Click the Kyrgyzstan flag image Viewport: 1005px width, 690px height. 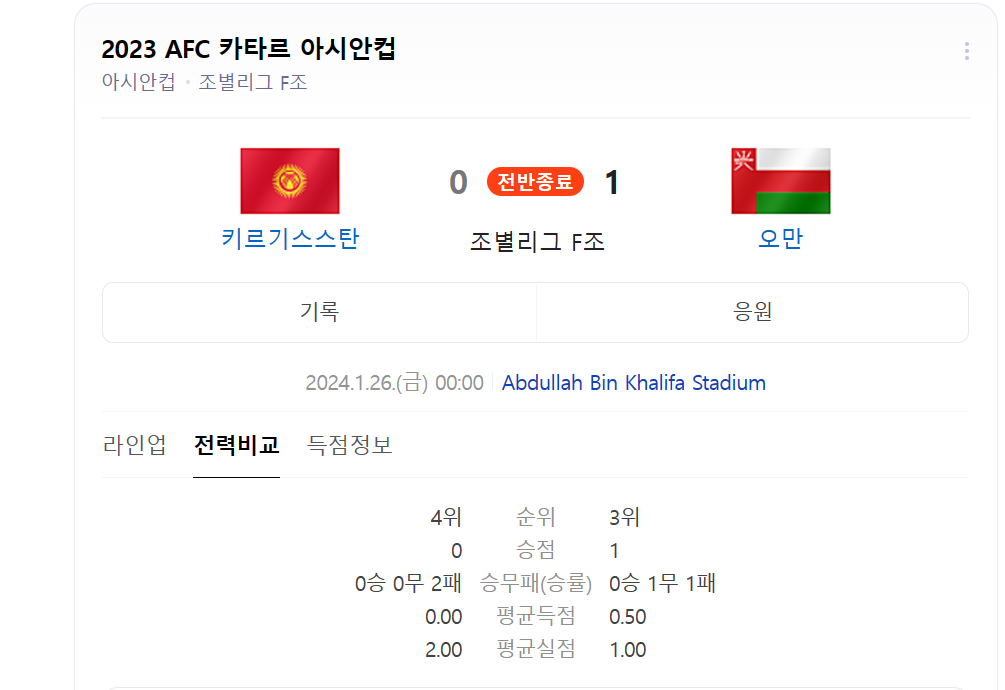tap(290, 181)
